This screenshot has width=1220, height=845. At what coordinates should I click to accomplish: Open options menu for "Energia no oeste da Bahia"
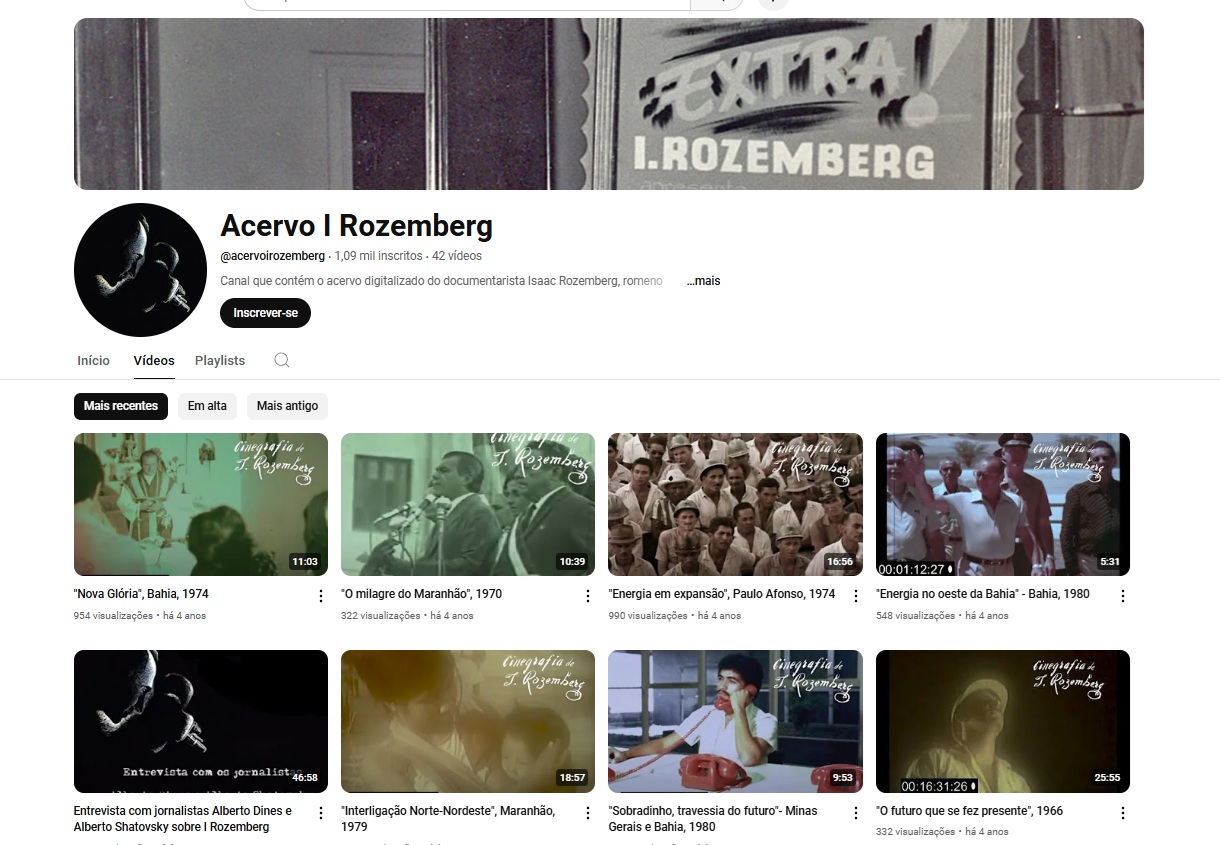click(1123, 596)
